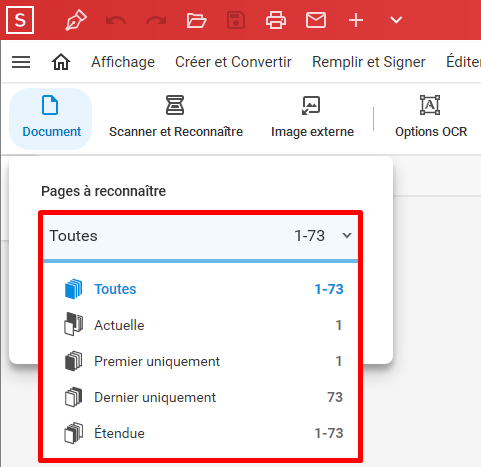This screenshot has width=481, height=467.
Task: Print the document
Action: [x=276, y=20]
